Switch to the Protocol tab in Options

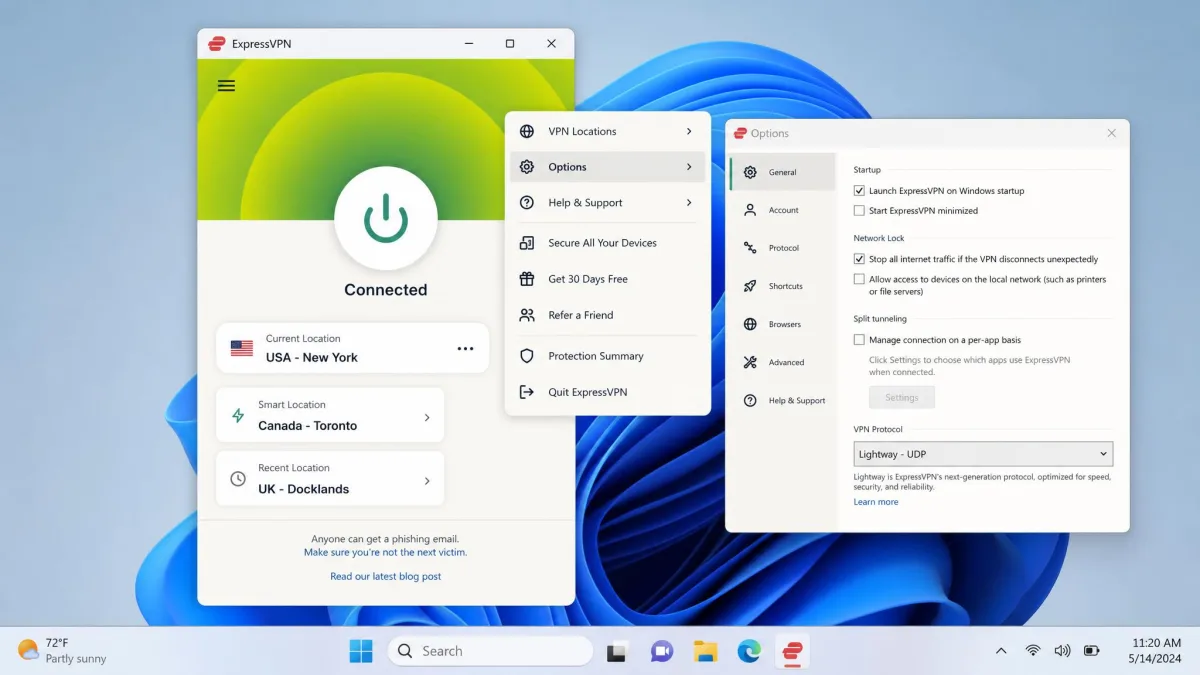[x=783, y=248]
